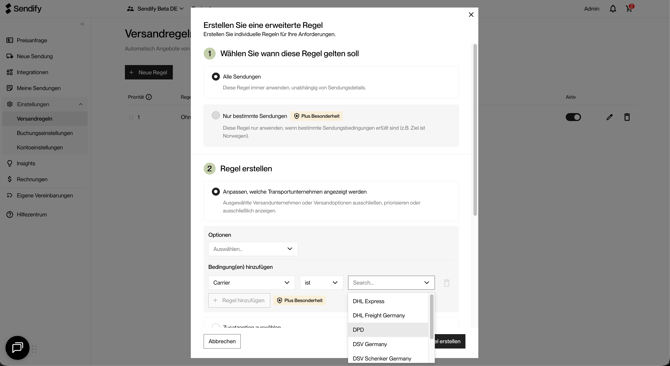Screen dimensions: 670x366
Task: Click the Priorität info icon
Action: tap(149, 97)
